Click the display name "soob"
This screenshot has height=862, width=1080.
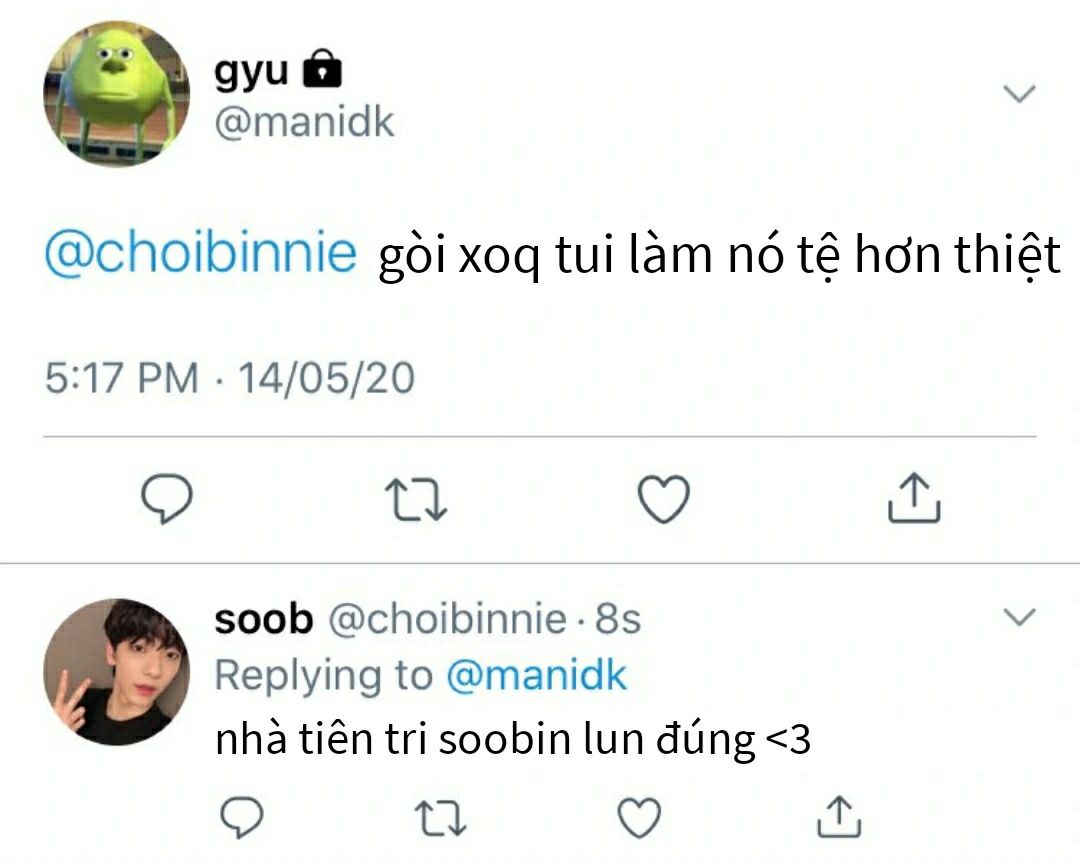pyautogui.click(x=264, y=620)
